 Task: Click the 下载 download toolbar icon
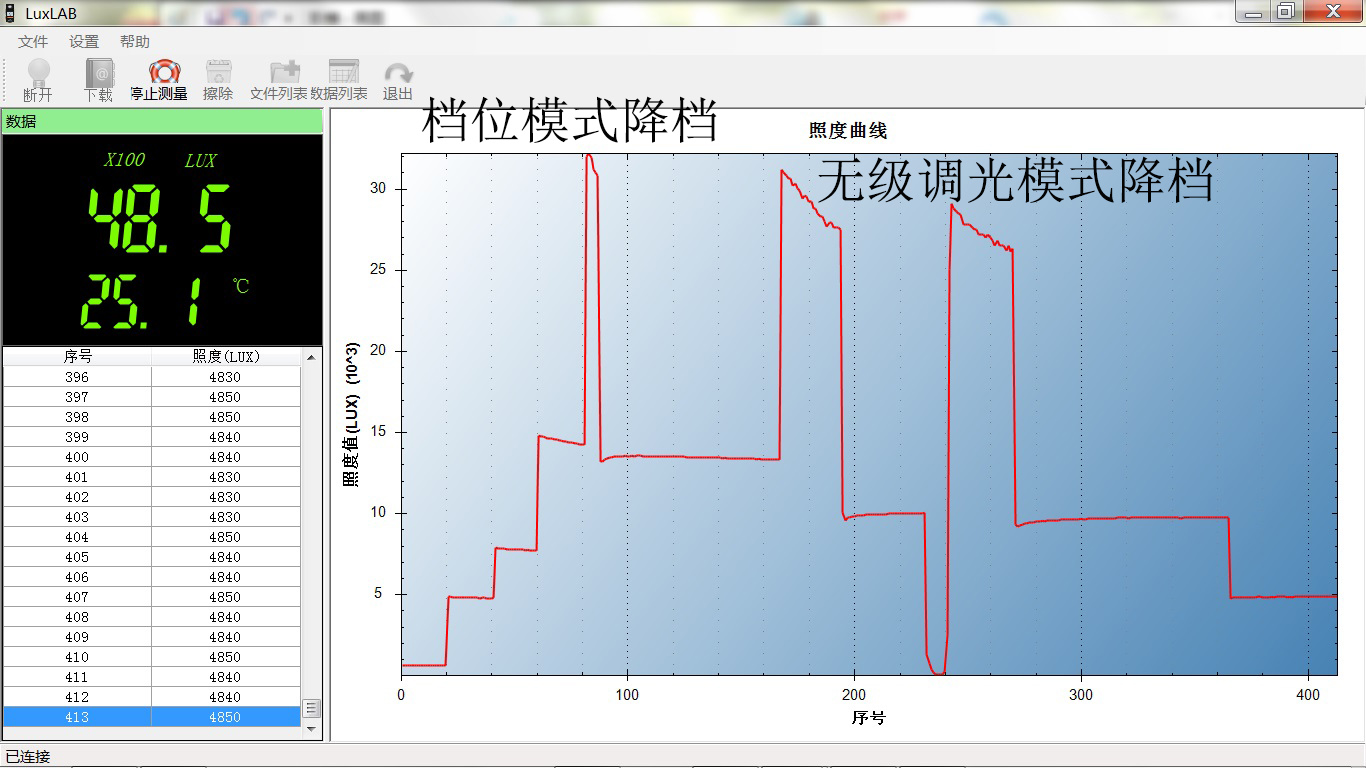pyautogui.click(x=98, y=80)
